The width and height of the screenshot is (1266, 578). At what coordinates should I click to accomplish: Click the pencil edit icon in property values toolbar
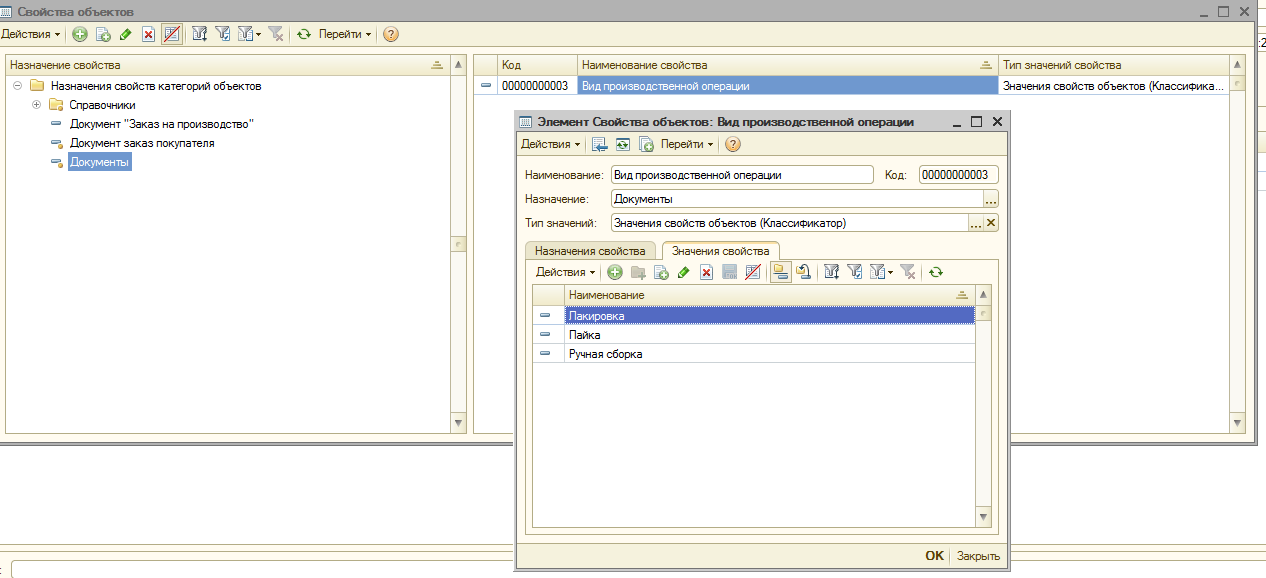(684, 272)
